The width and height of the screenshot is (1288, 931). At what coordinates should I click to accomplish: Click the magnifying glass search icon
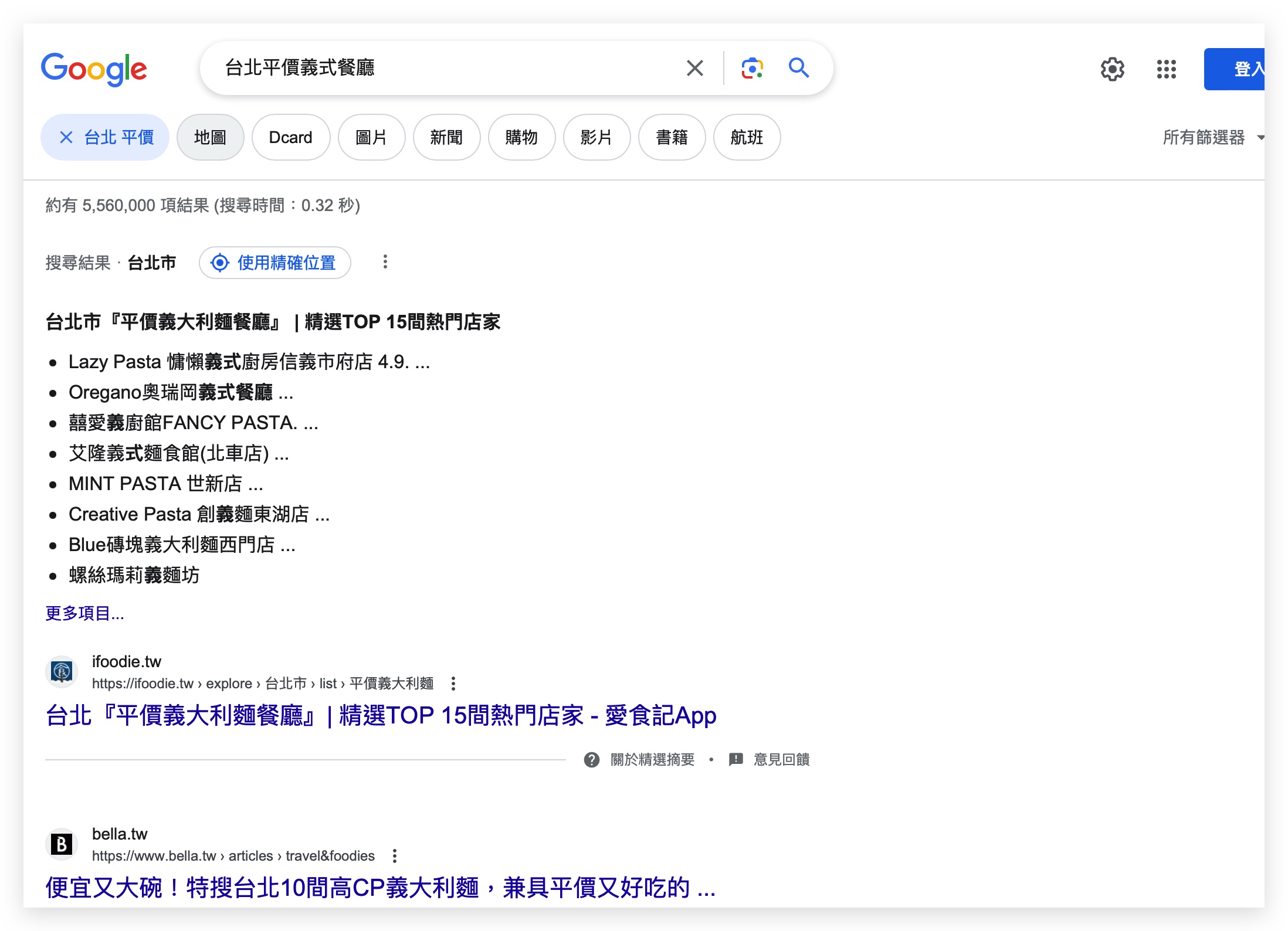click(799, 68)
